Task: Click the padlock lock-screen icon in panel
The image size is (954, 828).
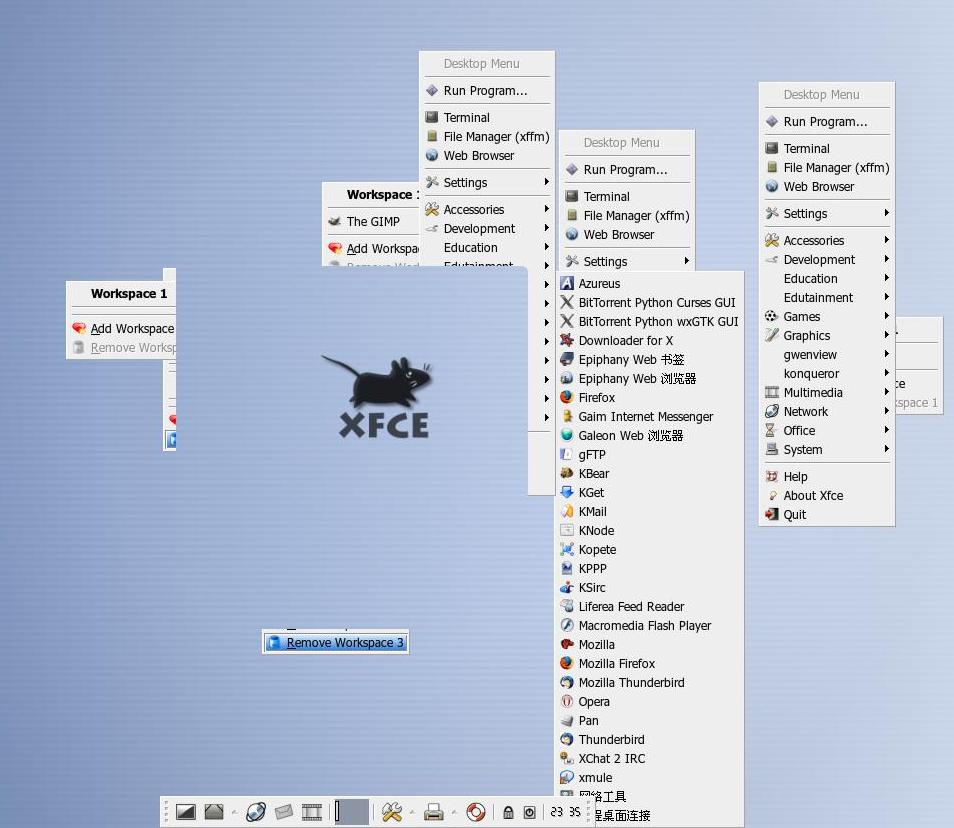Action: click(508, 813)
